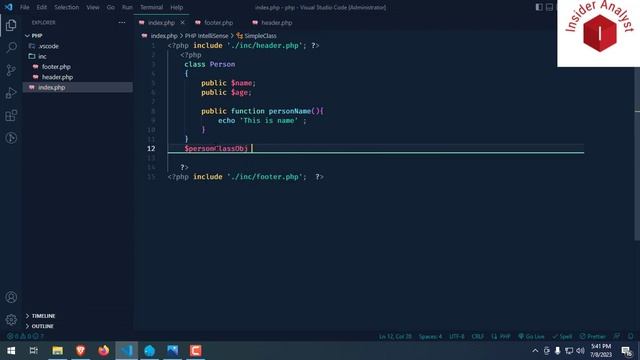
Task: Show hidden system tray icons
Action: 535,351
